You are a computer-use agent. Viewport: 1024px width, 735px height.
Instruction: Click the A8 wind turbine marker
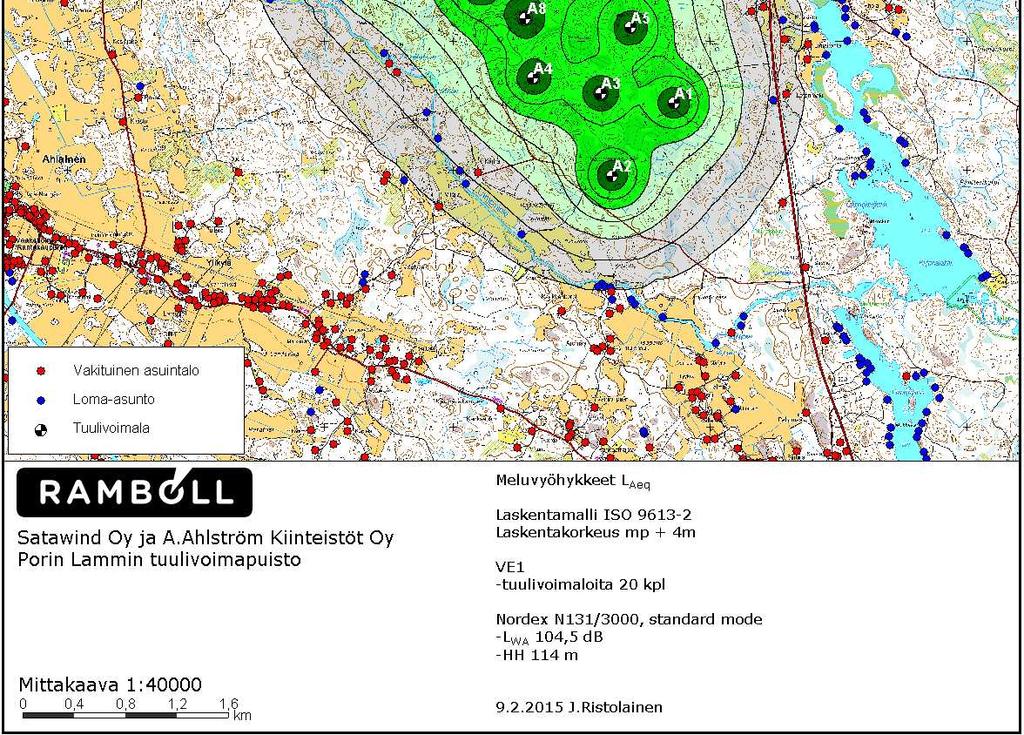525,18
